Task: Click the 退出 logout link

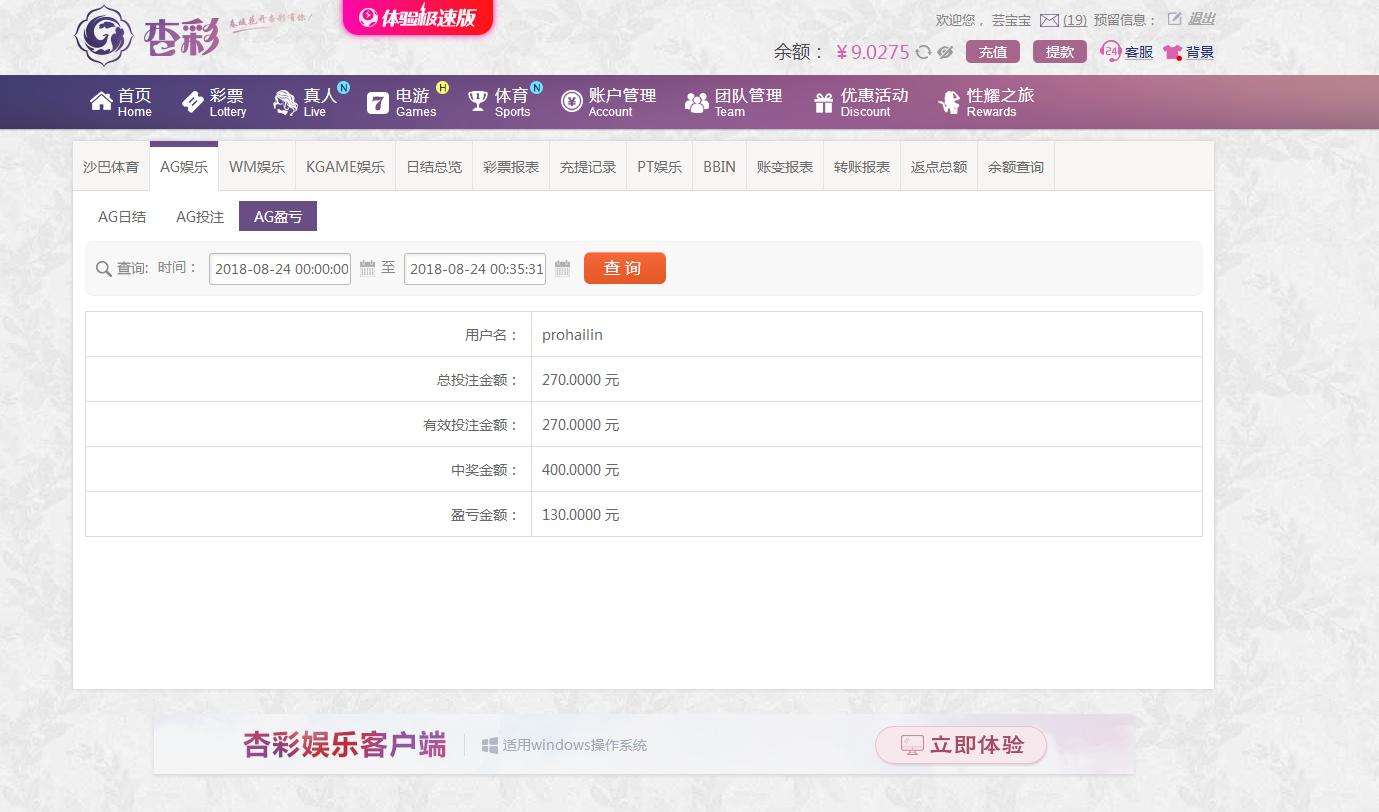Action: point(1200,19)
